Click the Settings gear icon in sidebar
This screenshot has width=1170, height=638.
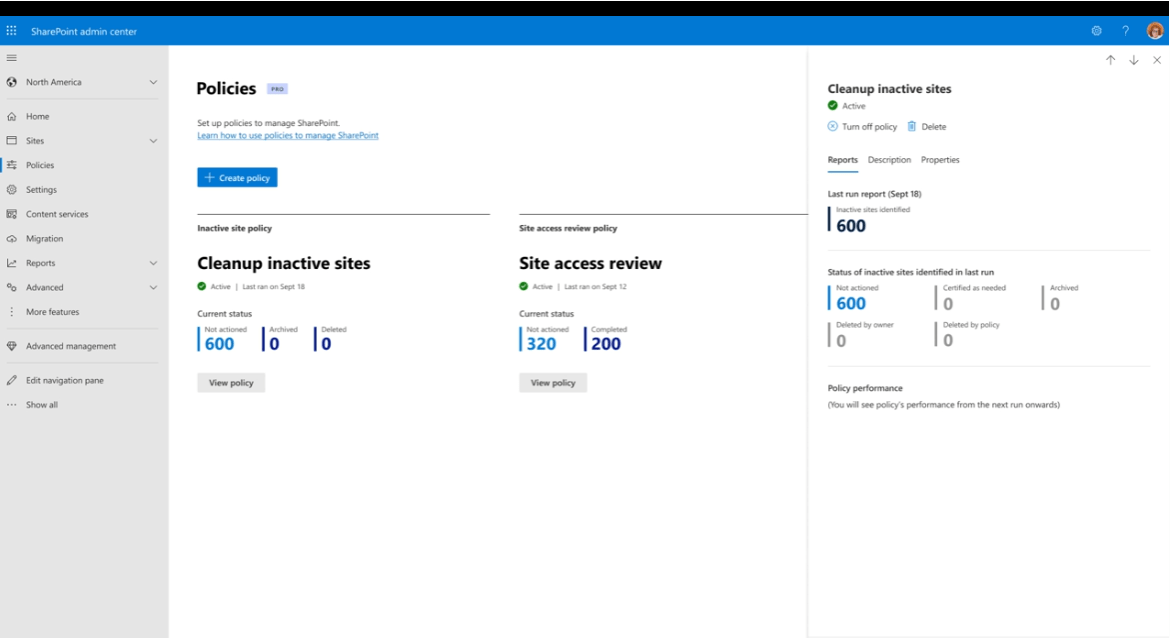[x=11, y=190]
